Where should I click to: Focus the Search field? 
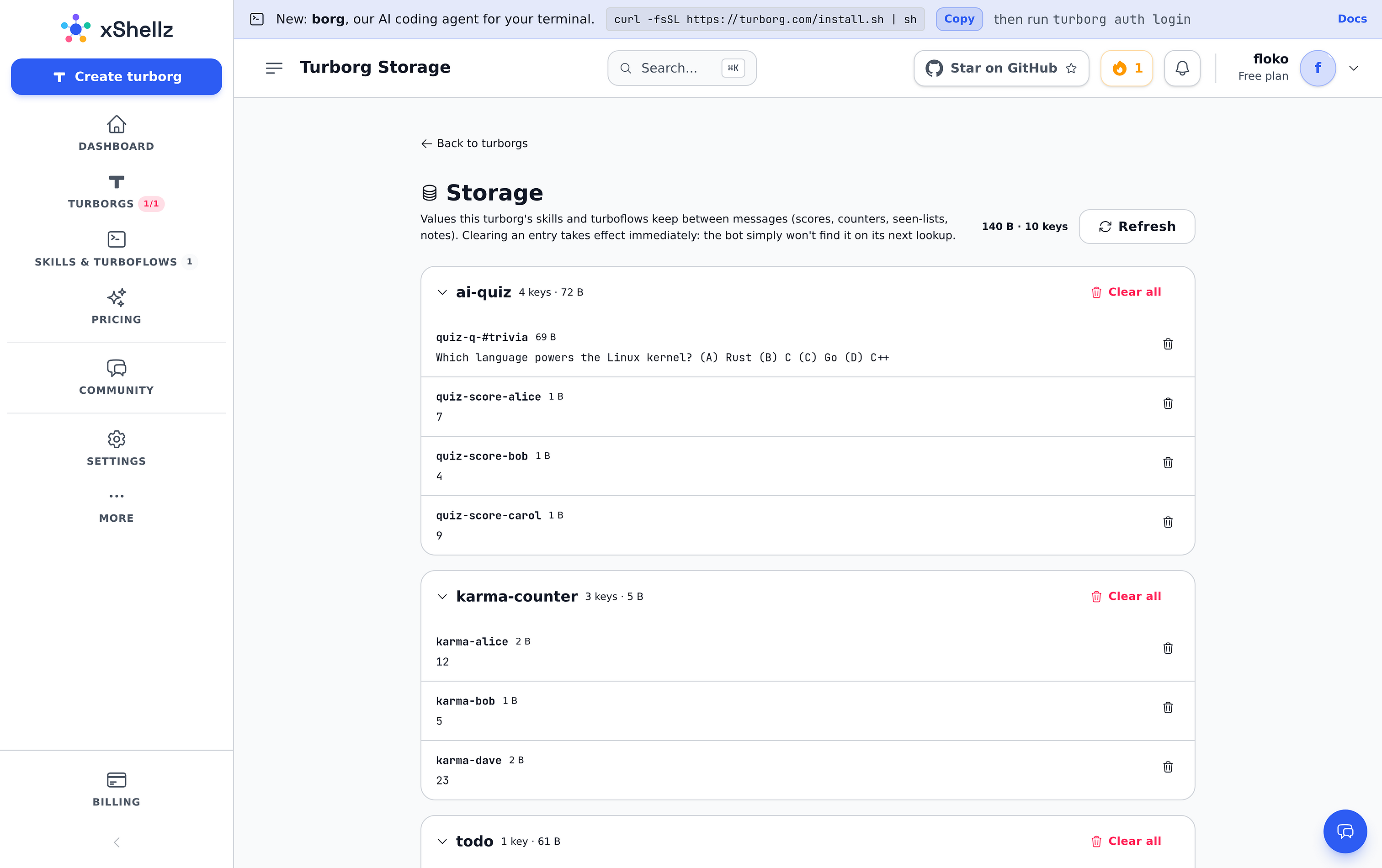682,68
